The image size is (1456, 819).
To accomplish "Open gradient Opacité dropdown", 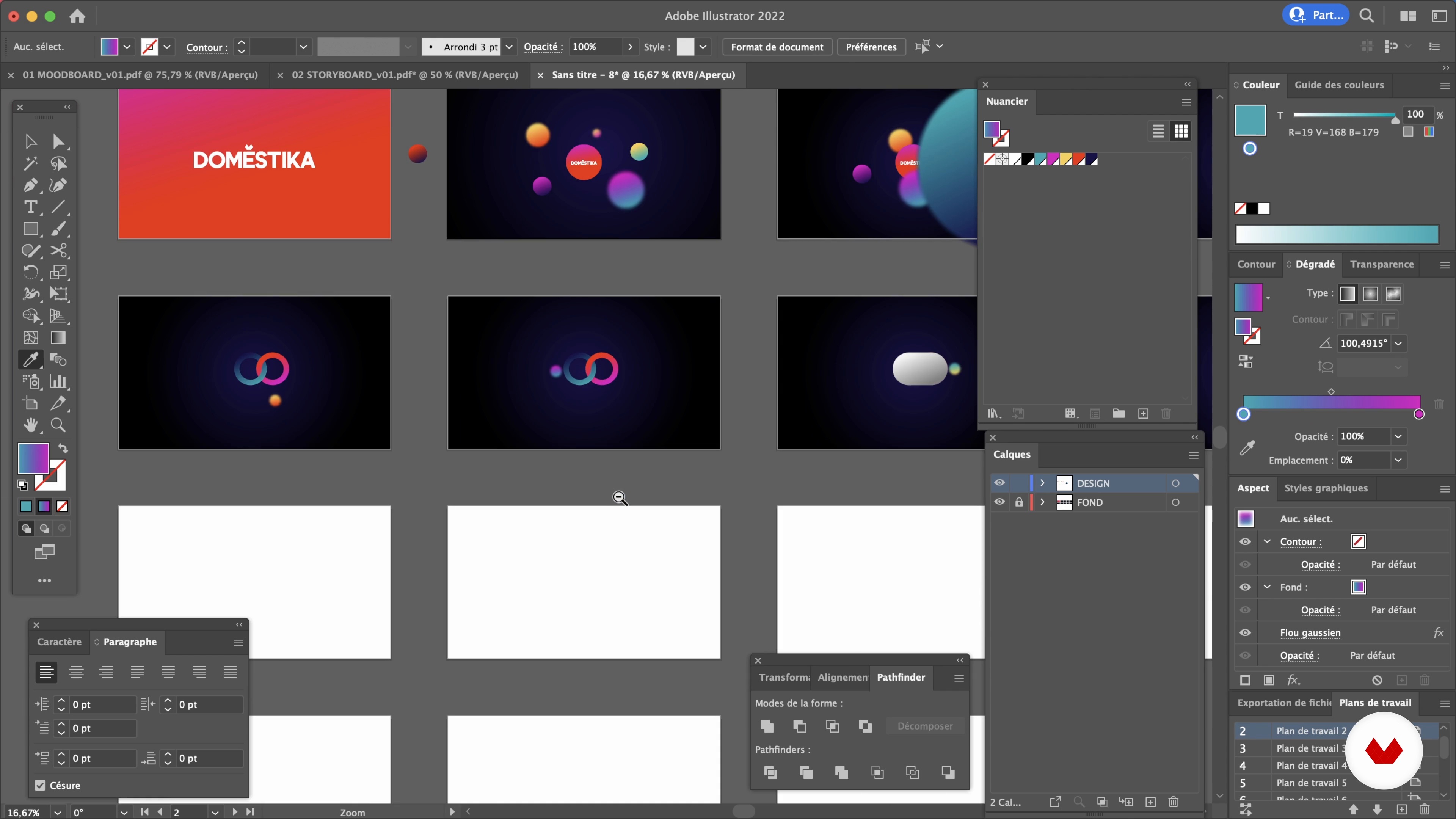I will 1398,436.
